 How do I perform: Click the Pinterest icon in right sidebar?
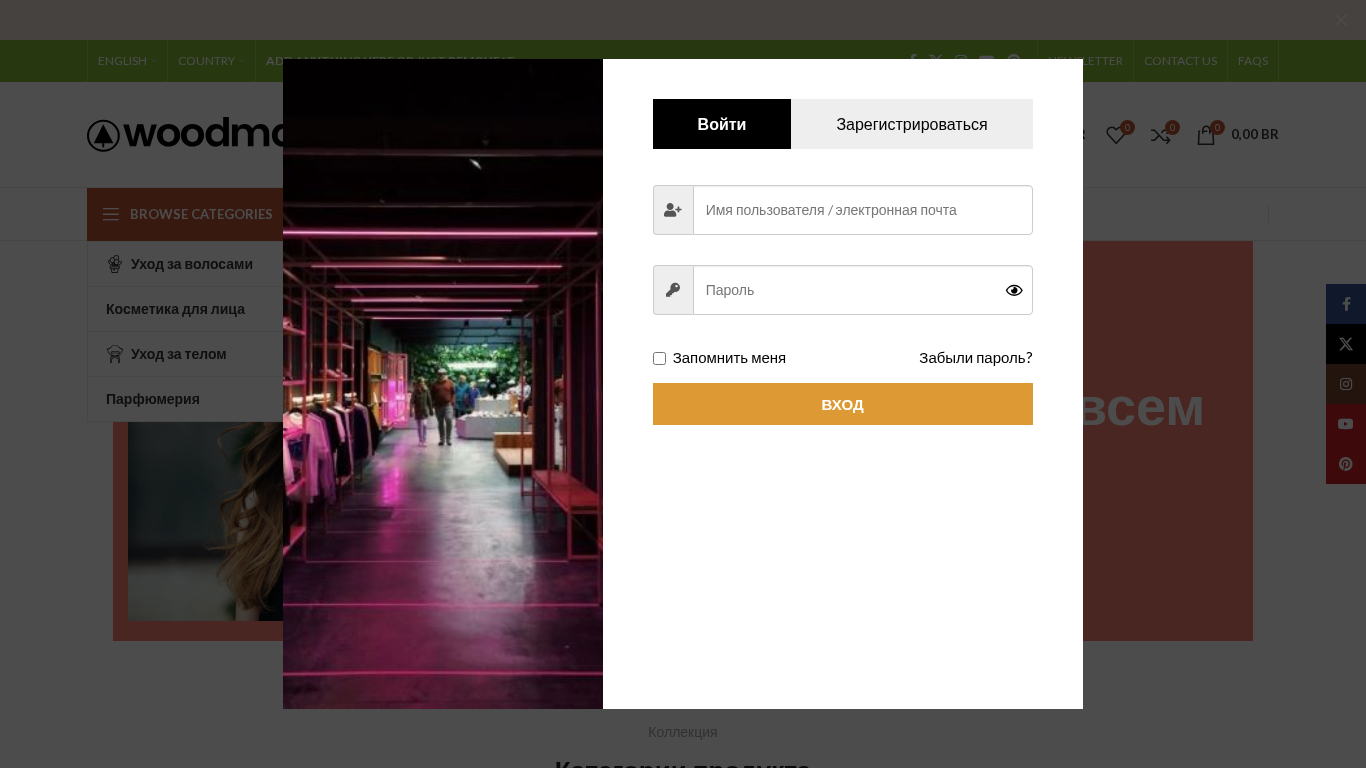tap(1346, 464)
